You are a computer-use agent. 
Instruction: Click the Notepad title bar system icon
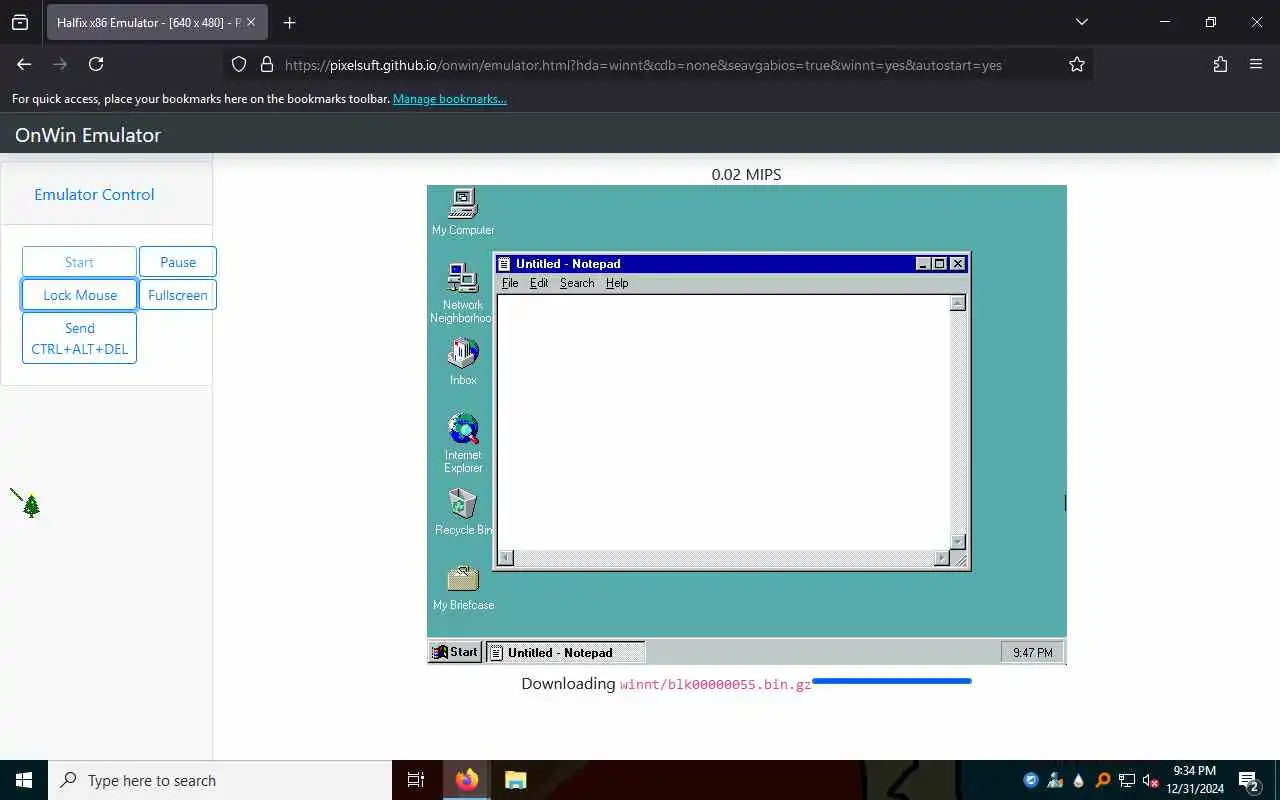(x=505, y=264)
